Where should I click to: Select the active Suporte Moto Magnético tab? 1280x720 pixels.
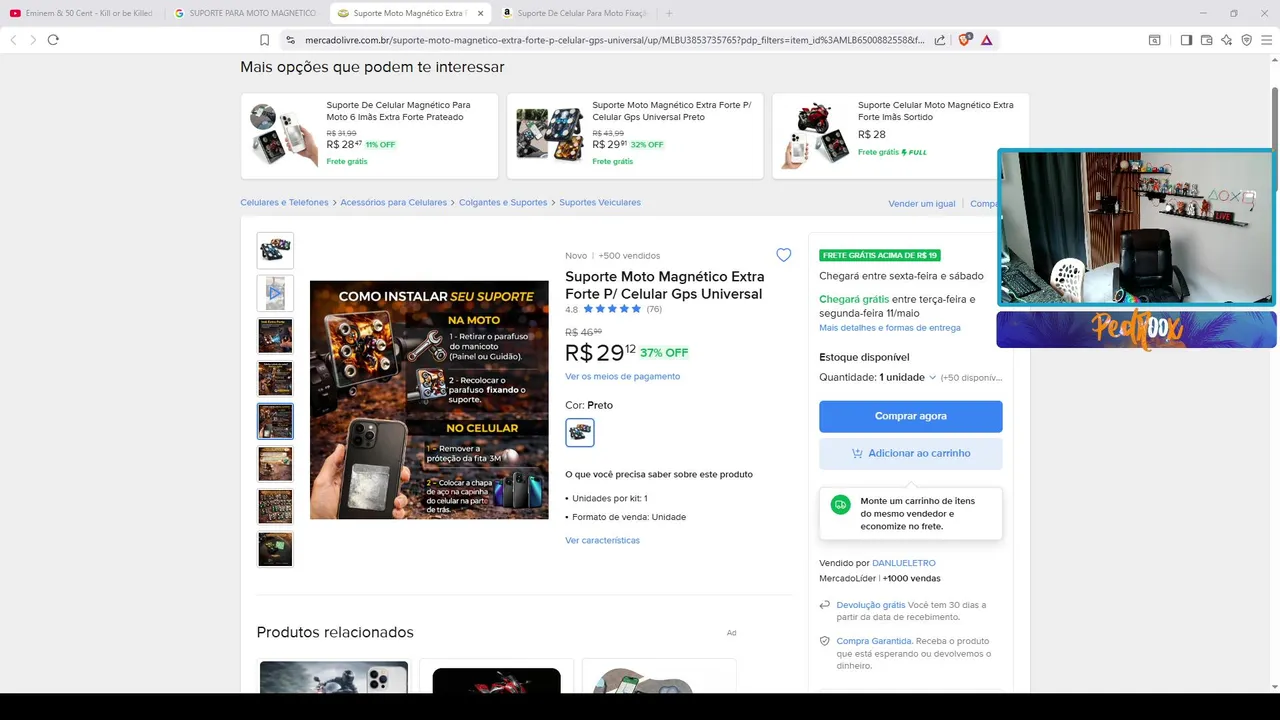(x=410, y=13)
